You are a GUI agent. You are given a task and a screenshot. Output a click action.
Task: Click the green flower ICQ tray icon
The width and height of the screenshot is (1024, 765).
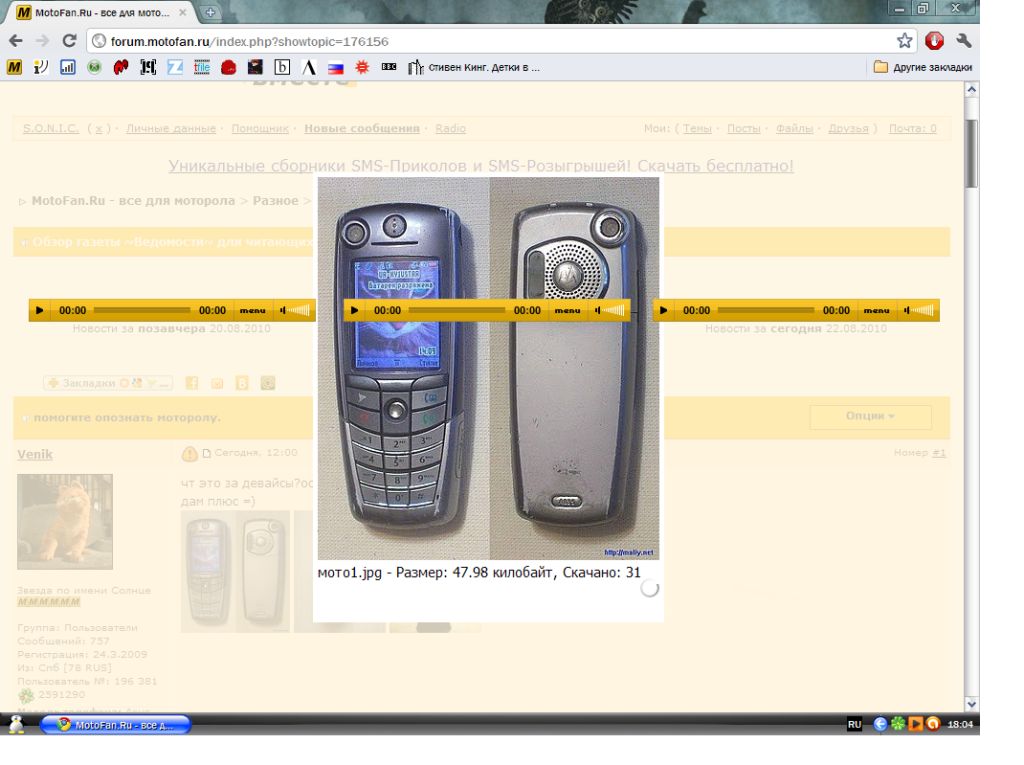(x=899, y=724)
